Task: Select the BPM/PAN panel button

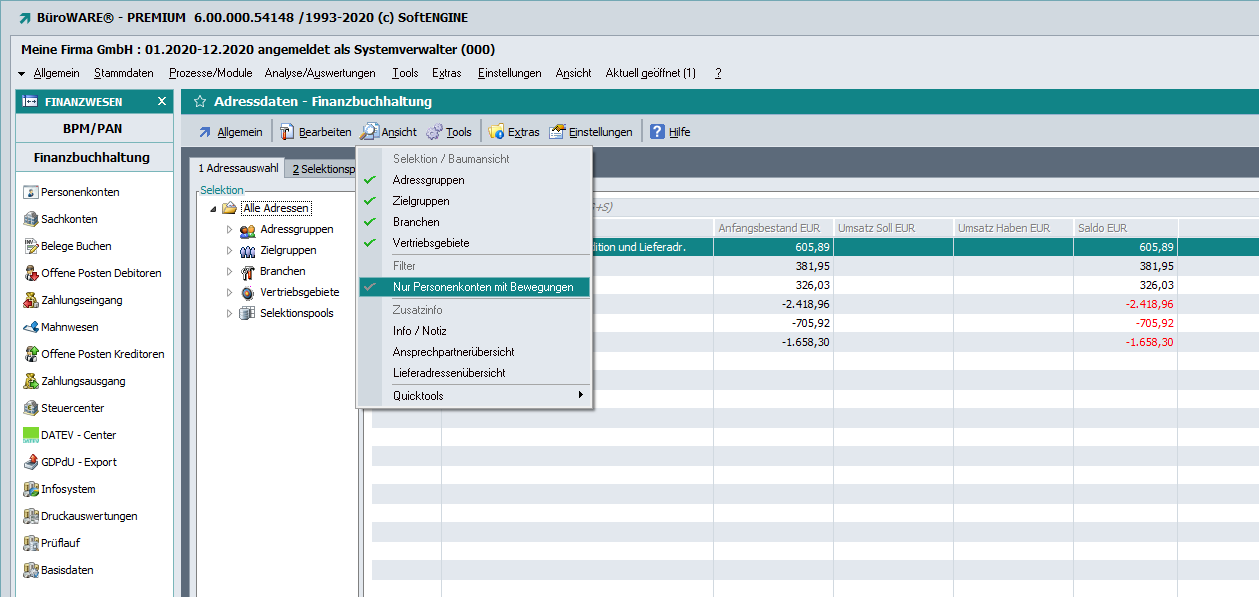Action: 92,129
